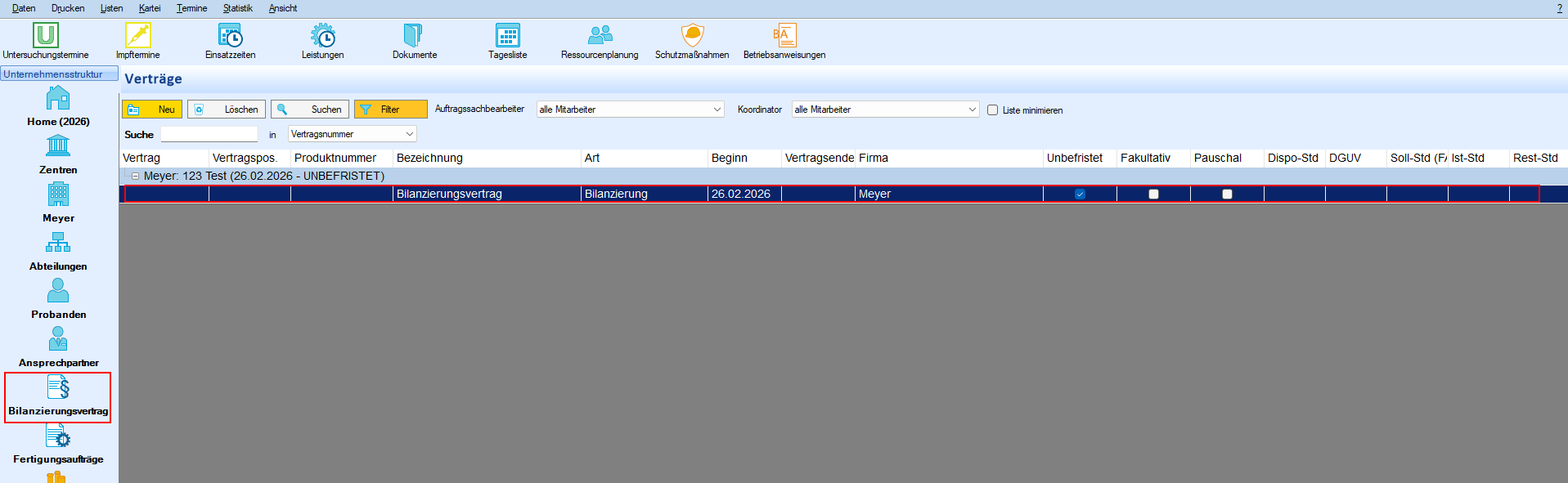This screenshot has height=483, width=1568.
Task: Open Schutzmaßnahmen shield icon
Action: 693,35
